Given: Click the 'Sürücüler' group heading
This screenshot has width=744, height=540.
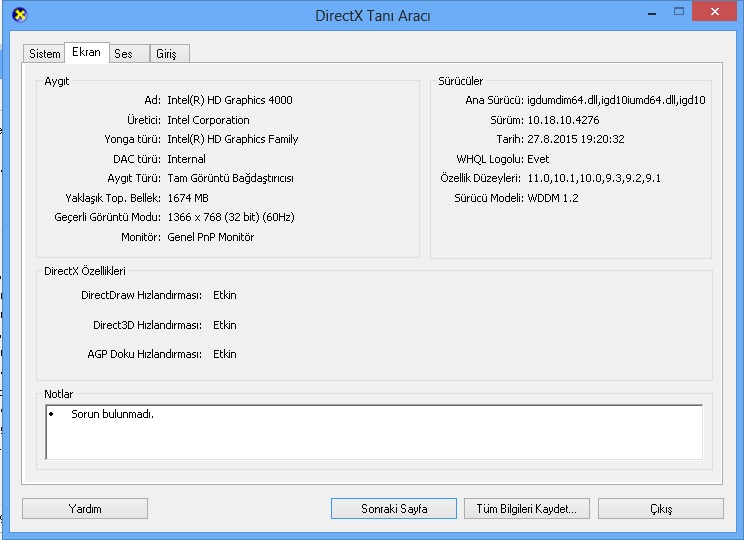Looking at the screenshot, I should pyautogui.click(x=460, y=81).
